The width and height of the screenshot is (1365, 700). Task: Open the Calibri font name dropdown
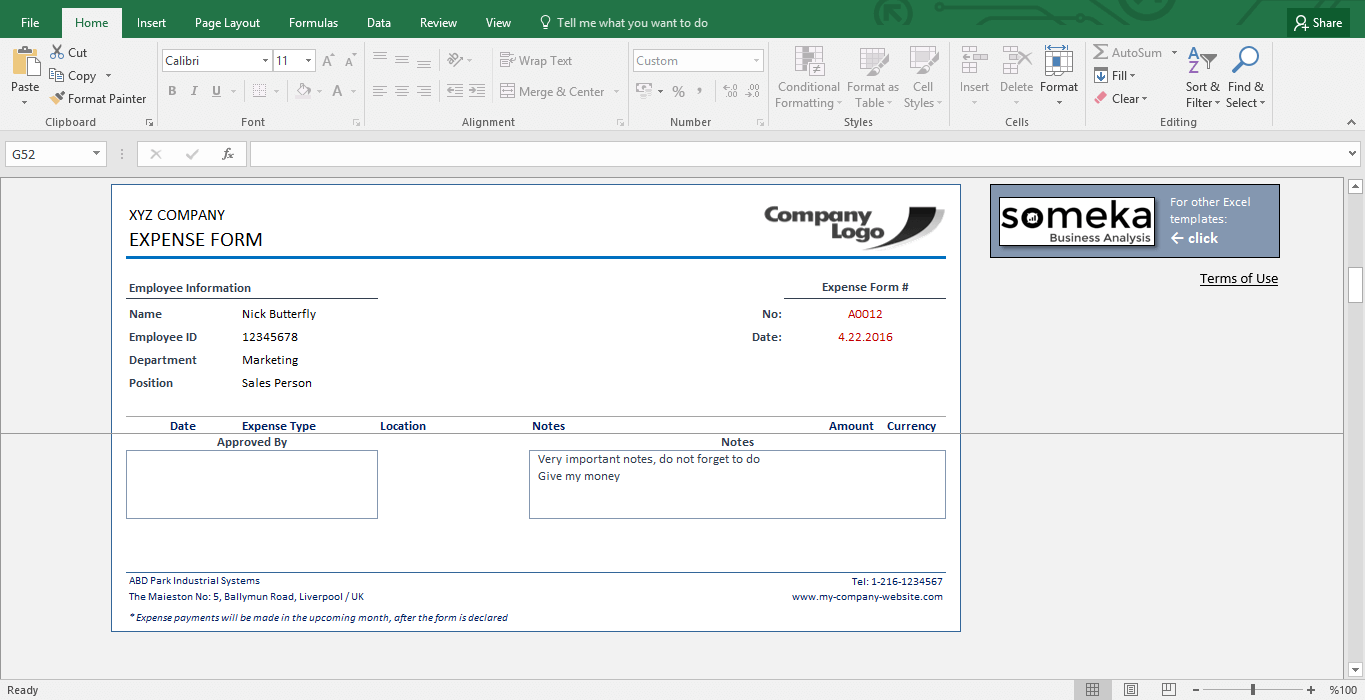coord(265,61)
